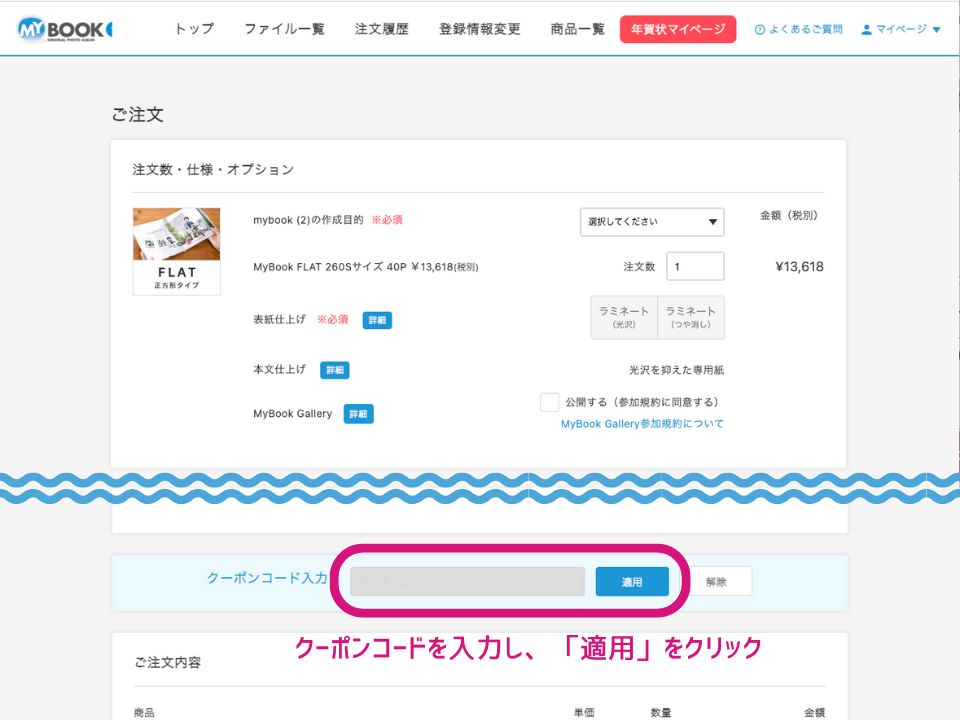Select ラミネート（つや消し）cover finish
Screen dimensions: 960x720
(691, 317)
